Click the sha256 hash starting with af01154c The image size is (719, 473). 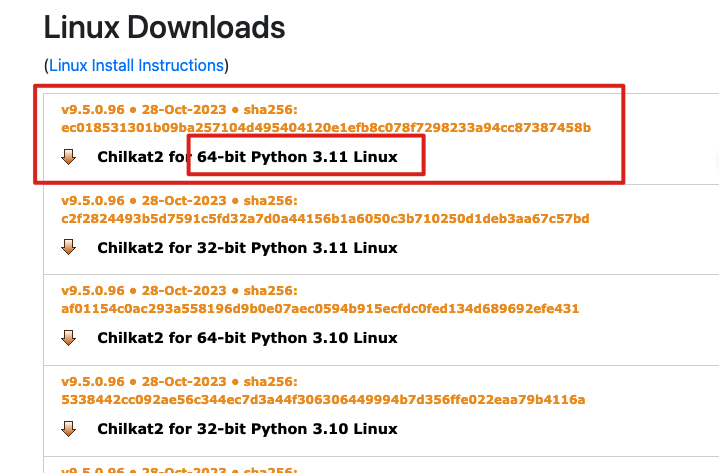(x=320, y=308)
